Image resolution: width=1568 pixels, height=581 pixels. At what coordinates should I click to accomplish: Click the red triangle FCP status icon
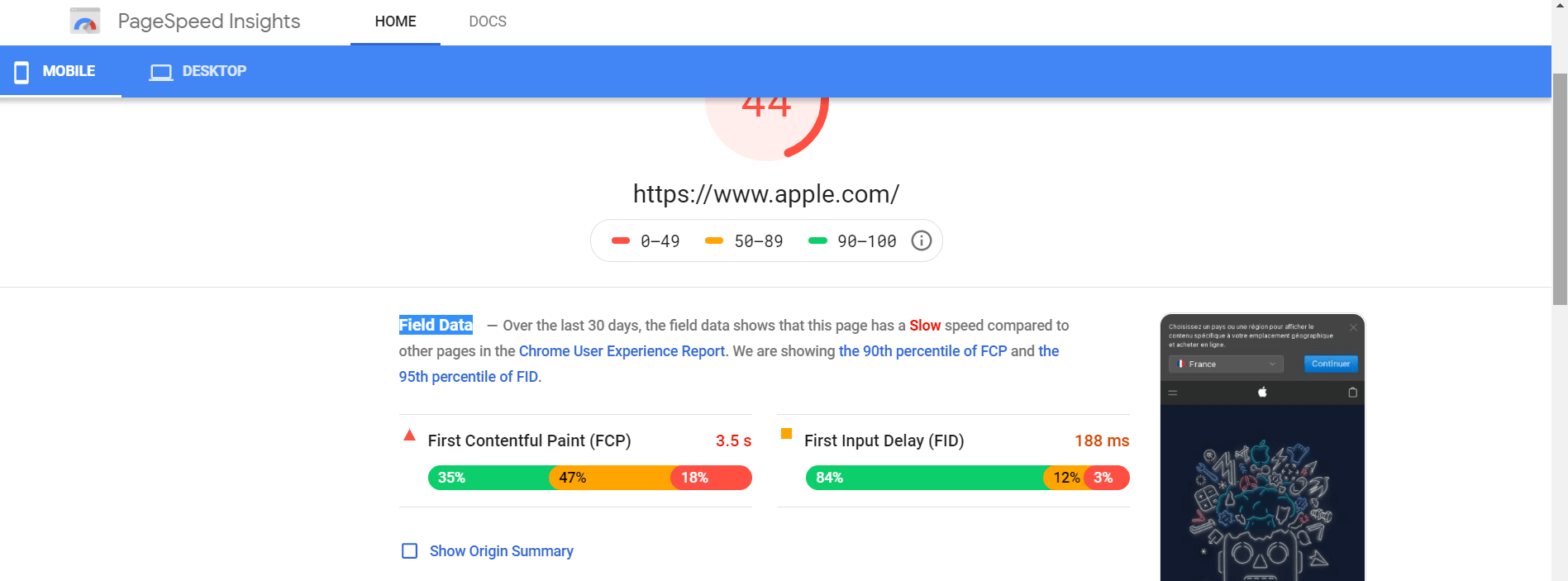(409, 435)
